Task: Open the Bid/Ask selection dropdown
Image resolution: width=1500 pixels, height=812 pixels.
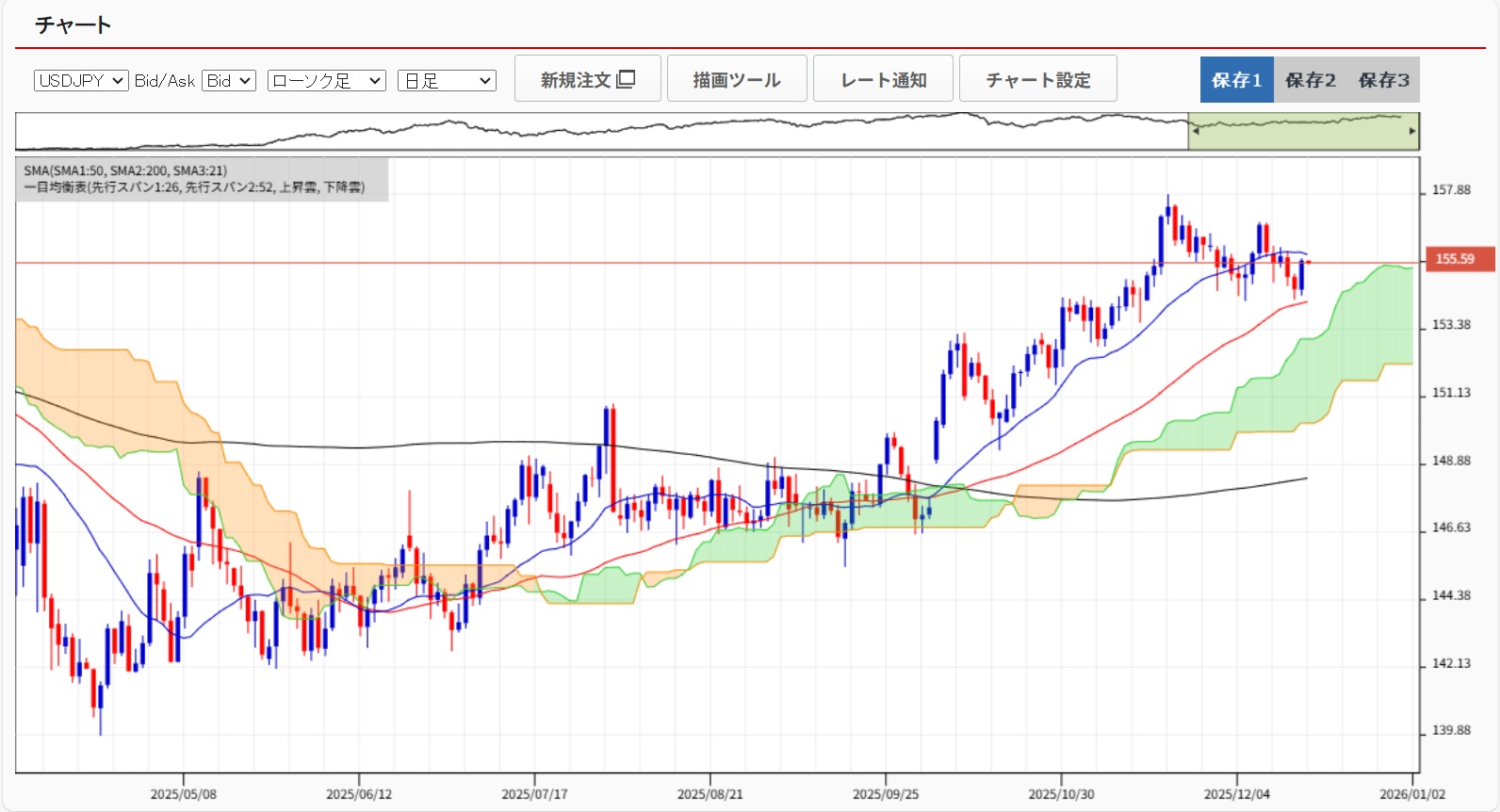Action: click(229, 81)
